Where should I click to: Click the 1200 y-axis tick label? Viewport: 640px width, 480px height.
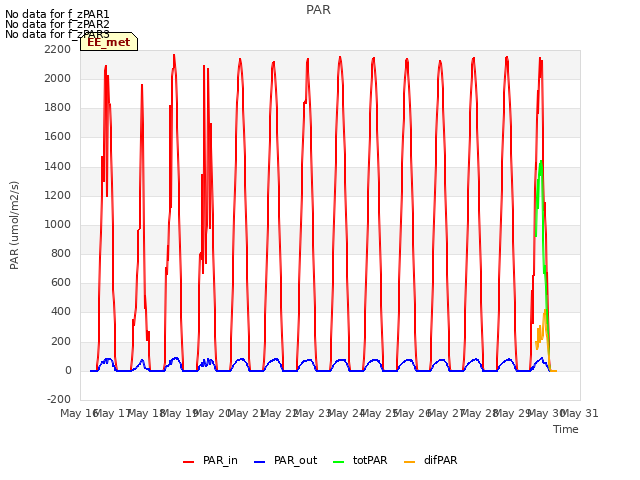58,196
